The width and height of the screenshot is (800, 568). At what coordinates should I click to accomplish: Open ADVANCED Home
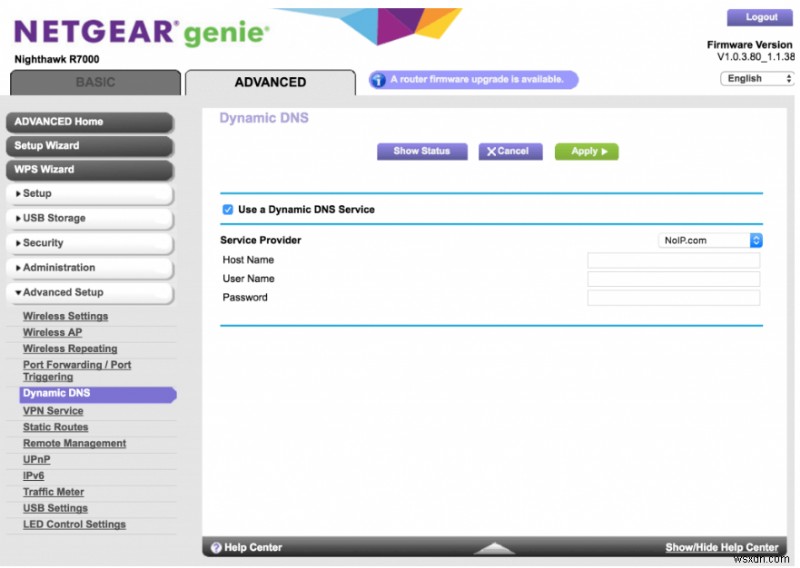(90, 122)
